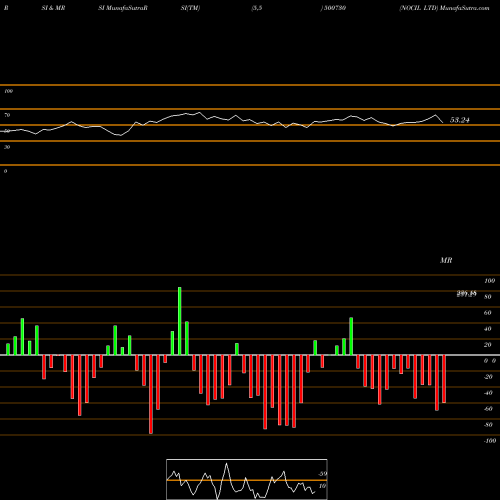Click the "(NOCIL LTD) MunafaSutra.com" header text
The width and height of the screenshot is (500, 500).
[x=445, y=8]
